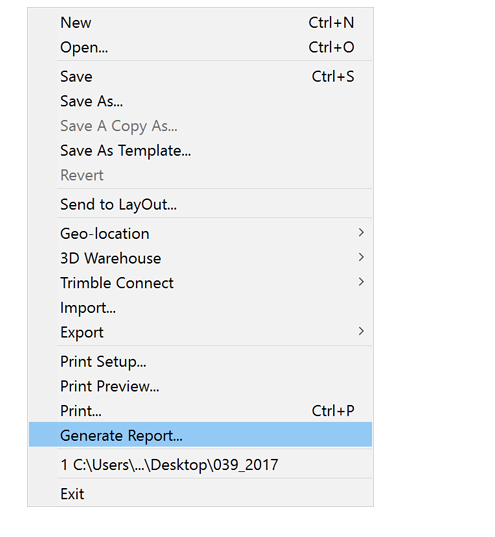Click the Import... menu item
This screenshot has height=537, width=495.
[x=200, y=308]
